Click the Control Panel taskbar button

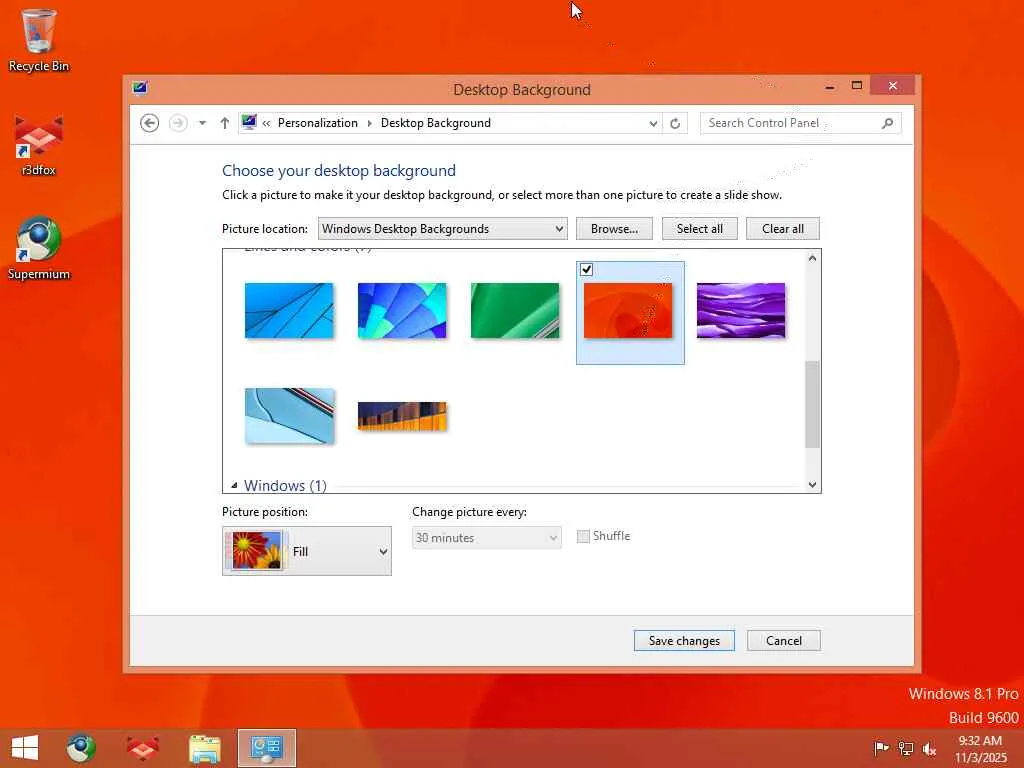266,748
